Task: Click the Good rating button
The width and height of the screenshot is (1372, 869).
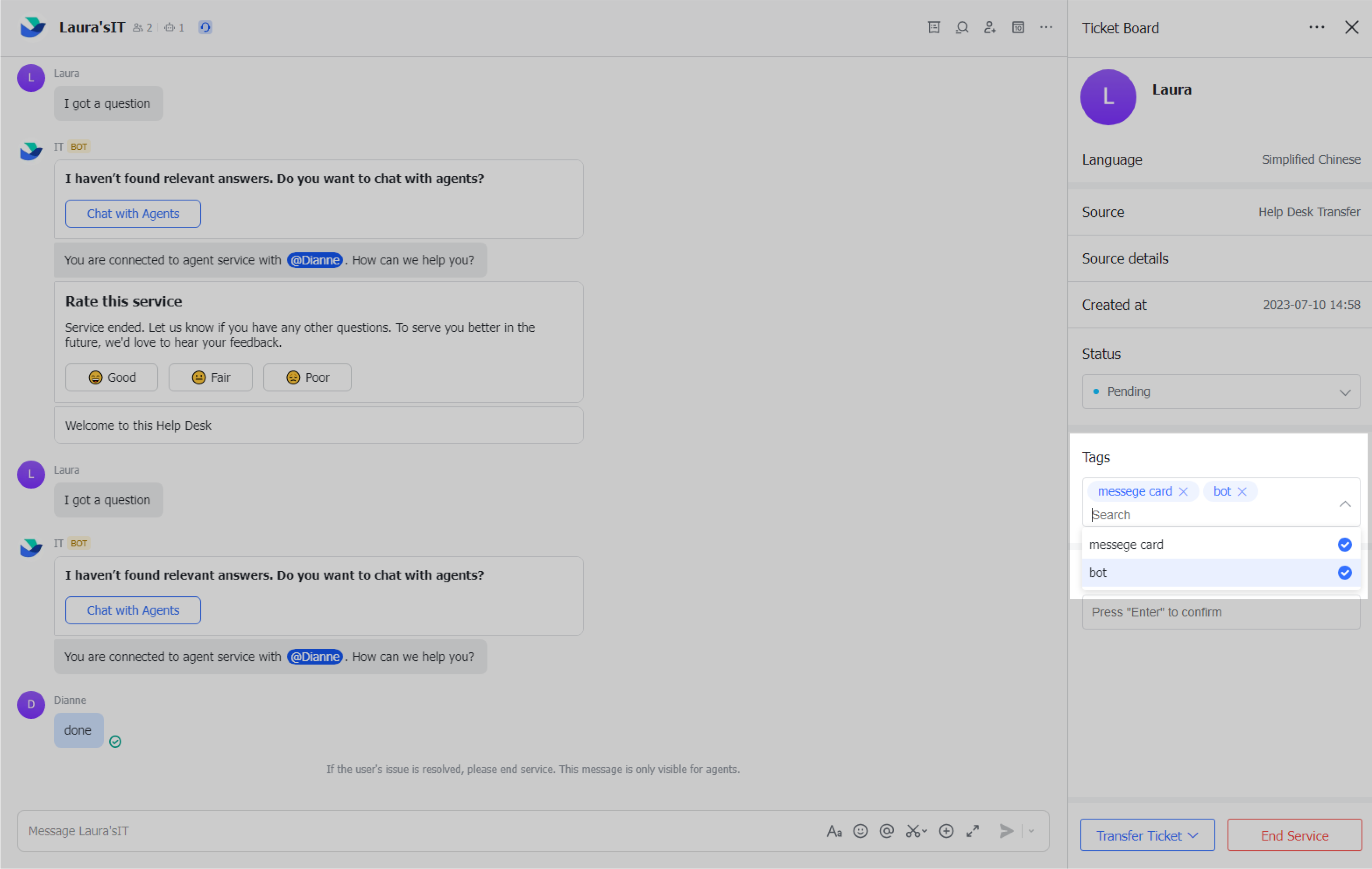Action: (x=112, y=377)
